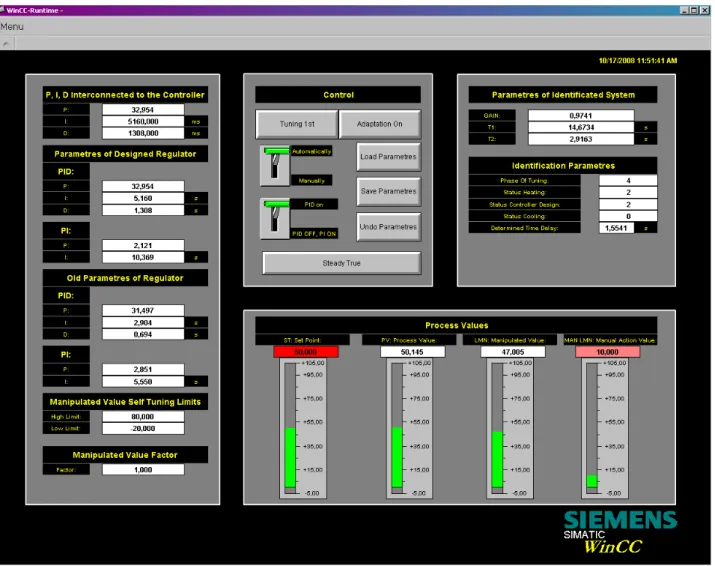The image size is (715, 566).
Task: Select the interconnected controller P field 32,954
Action: (x=143, y=109)
